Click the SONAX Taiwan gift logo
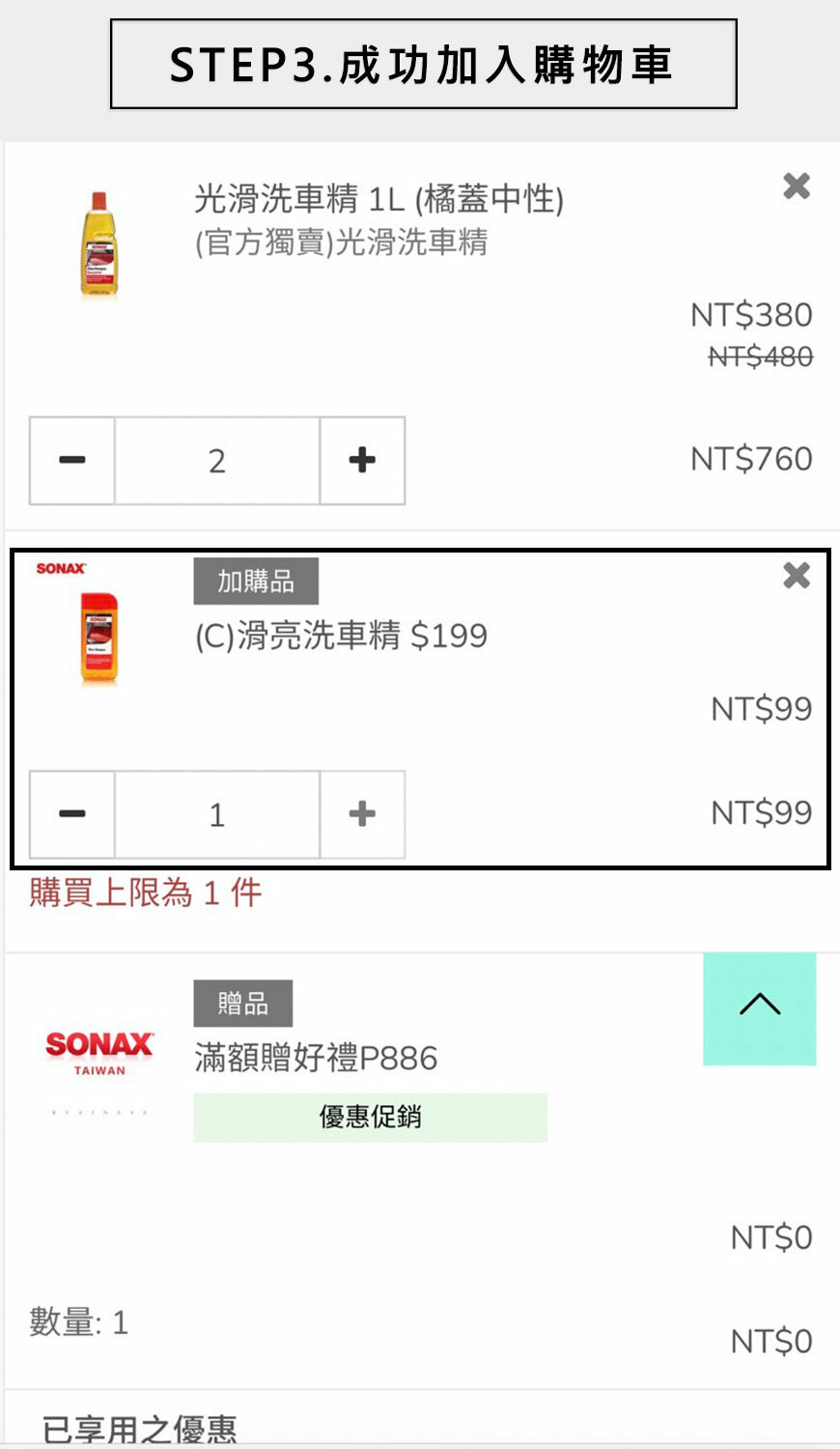 99,1053
